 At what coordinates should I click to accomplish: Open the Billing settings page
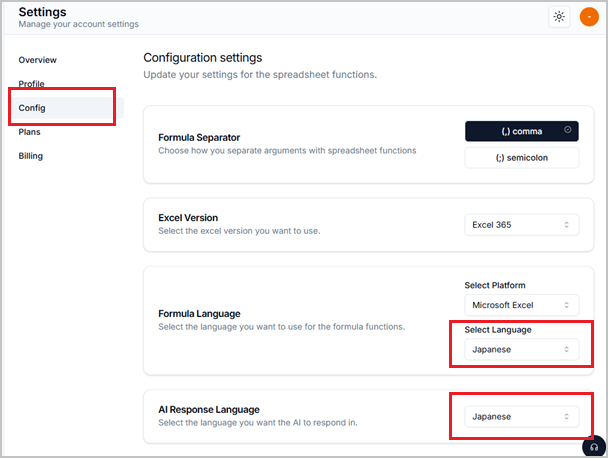coord(31,156)
